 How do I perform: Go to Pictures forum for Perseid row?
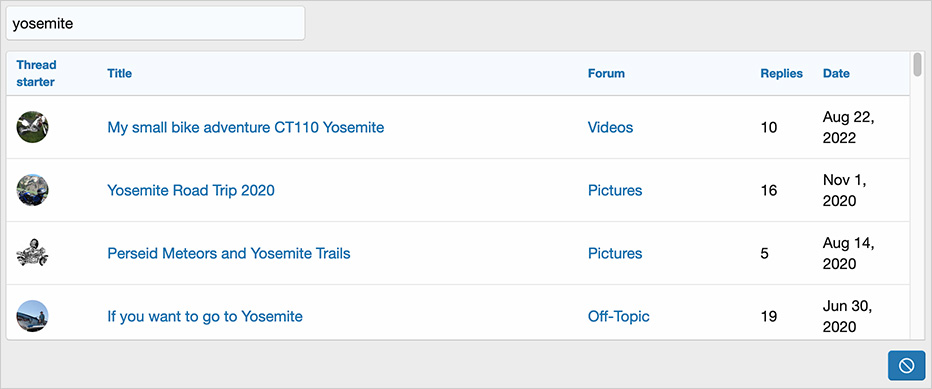click(x=615, y=253)
